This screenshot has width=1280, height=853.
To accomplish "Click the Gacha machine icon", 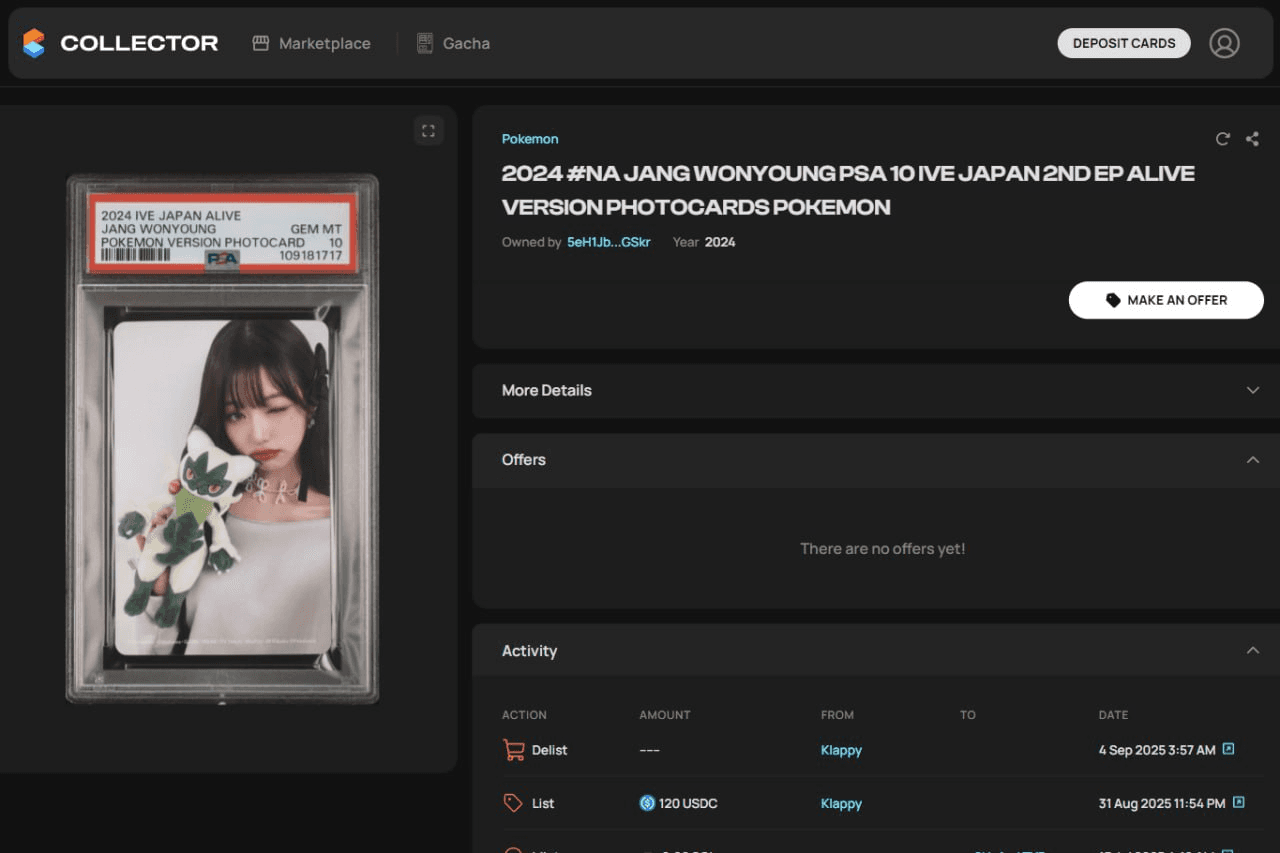I will click(x=425, y=43).
